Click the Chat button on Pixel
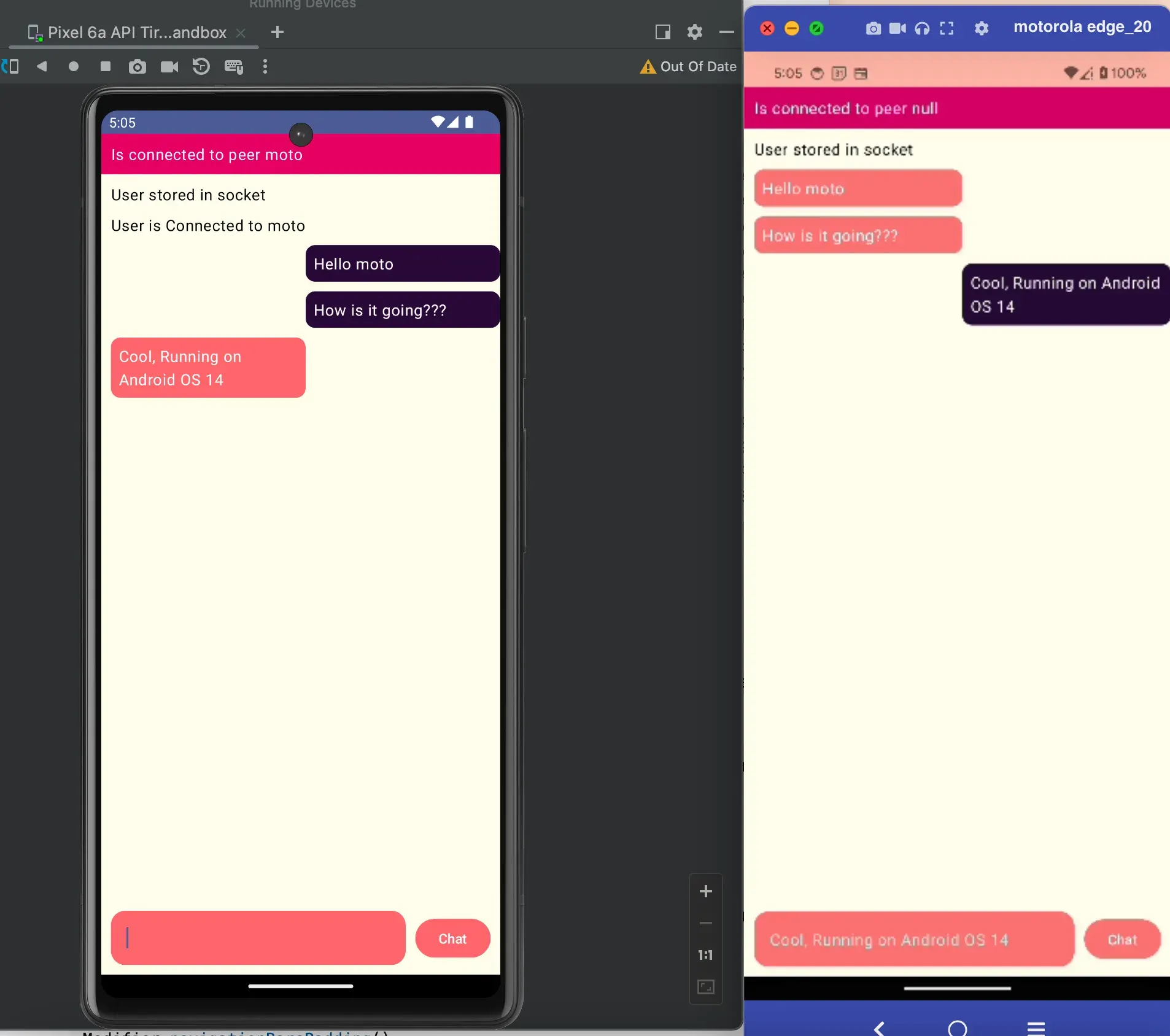 (453, 938)
